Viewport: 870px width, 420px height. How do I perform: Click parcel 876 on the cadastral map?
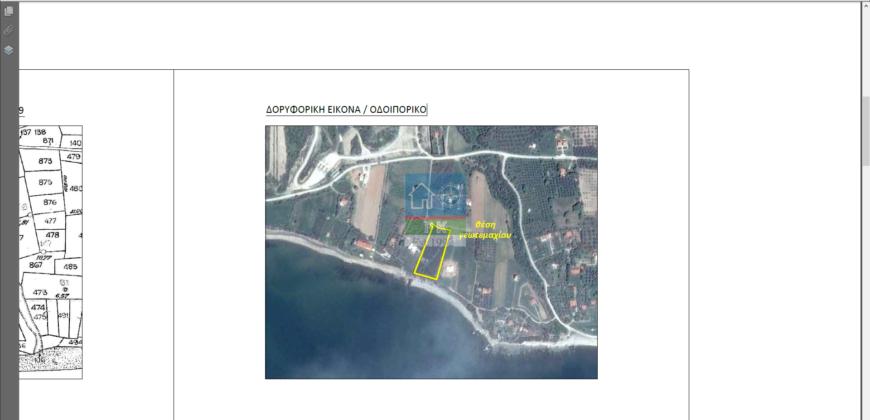tap(50, 203)
